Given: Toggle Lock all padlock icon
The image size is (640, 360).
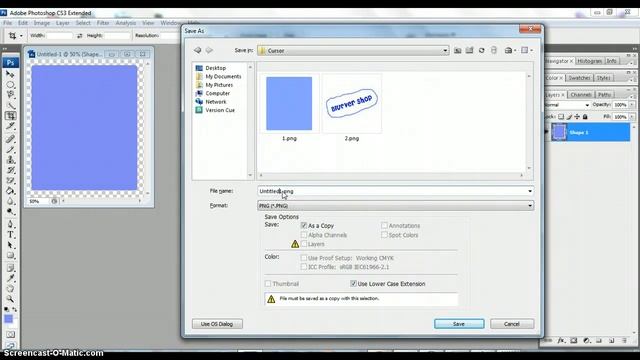Looking at the screenshot, I should tap(585, 117).
